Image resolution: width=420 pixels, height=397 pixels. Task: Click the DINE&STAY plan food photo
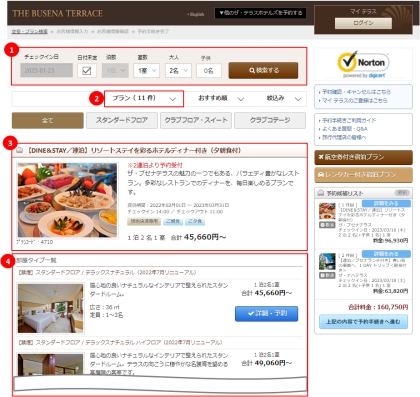click(67, 200)
